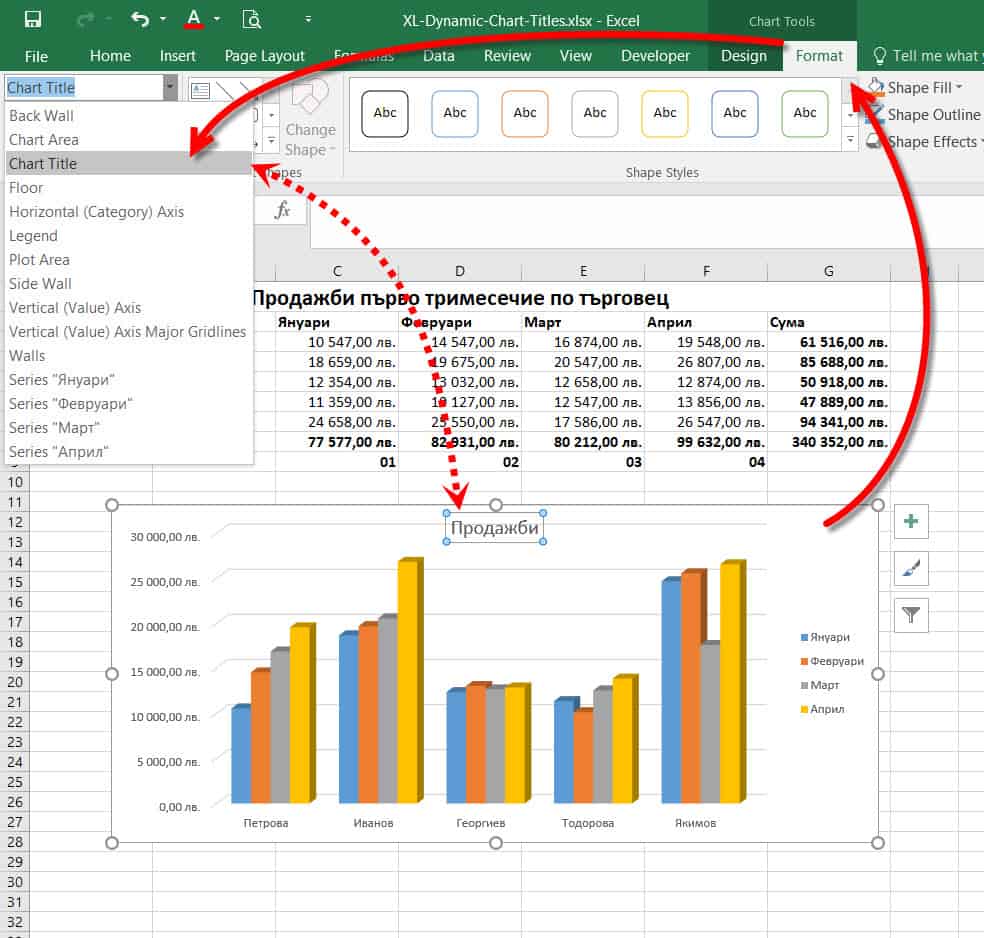Switch to the chart Design tab
Image resolution: width=984 pixels, height=938 pixels.
coord(744,56)
